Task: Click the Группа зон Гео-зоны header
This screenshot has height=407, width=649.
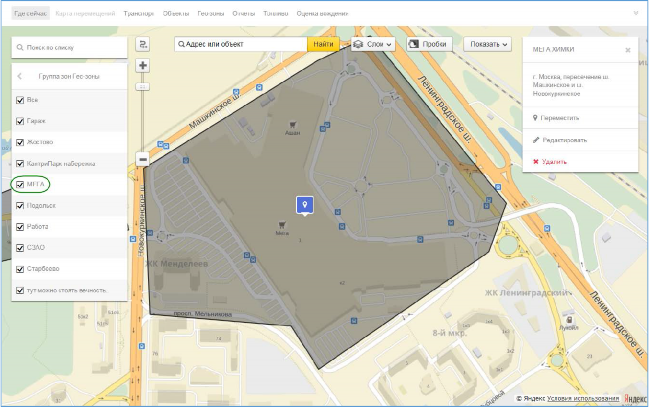Action: pos(69,76)
